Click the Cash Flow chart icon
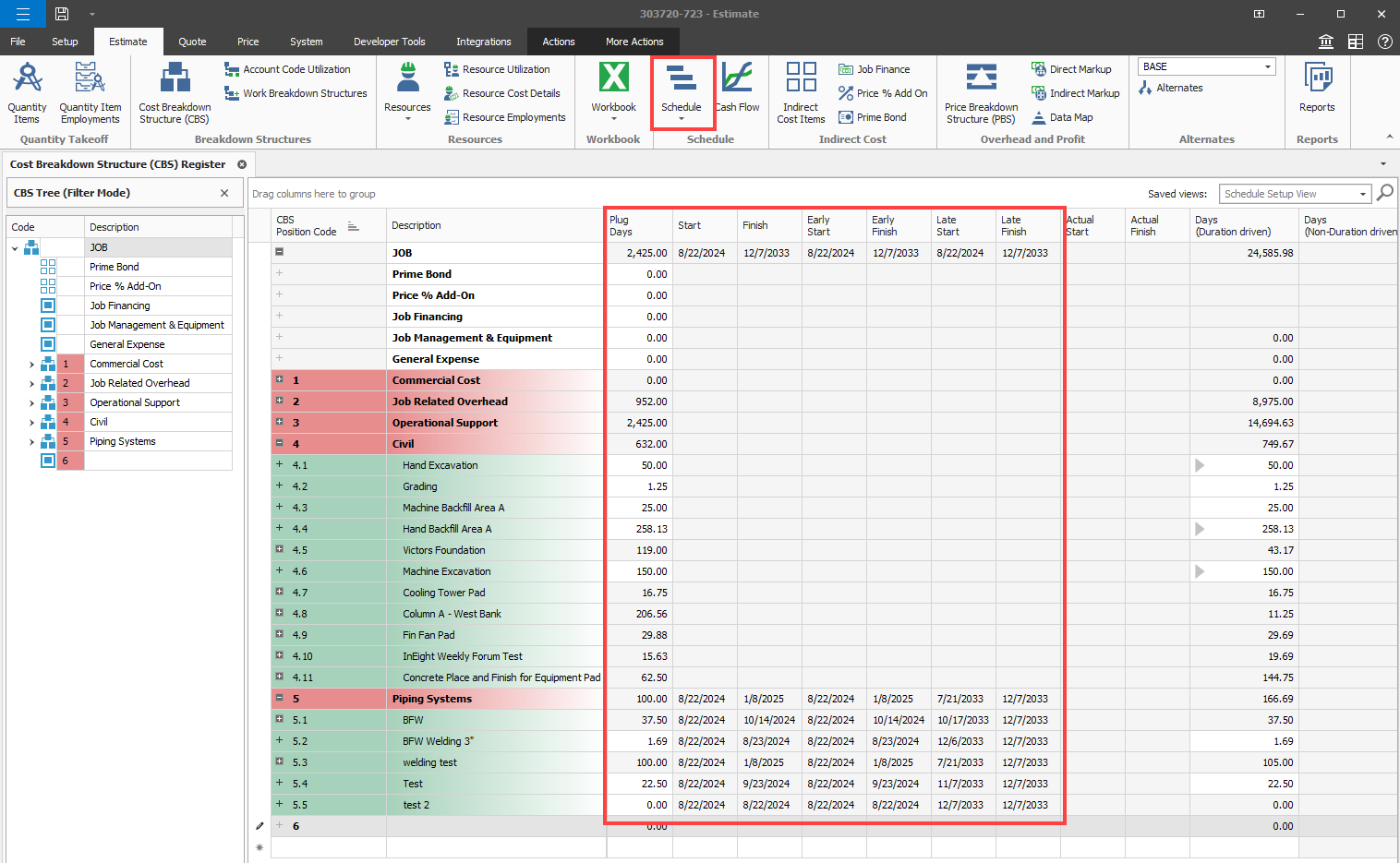Viewport: 1400px width, 863px height. [737, 78]
